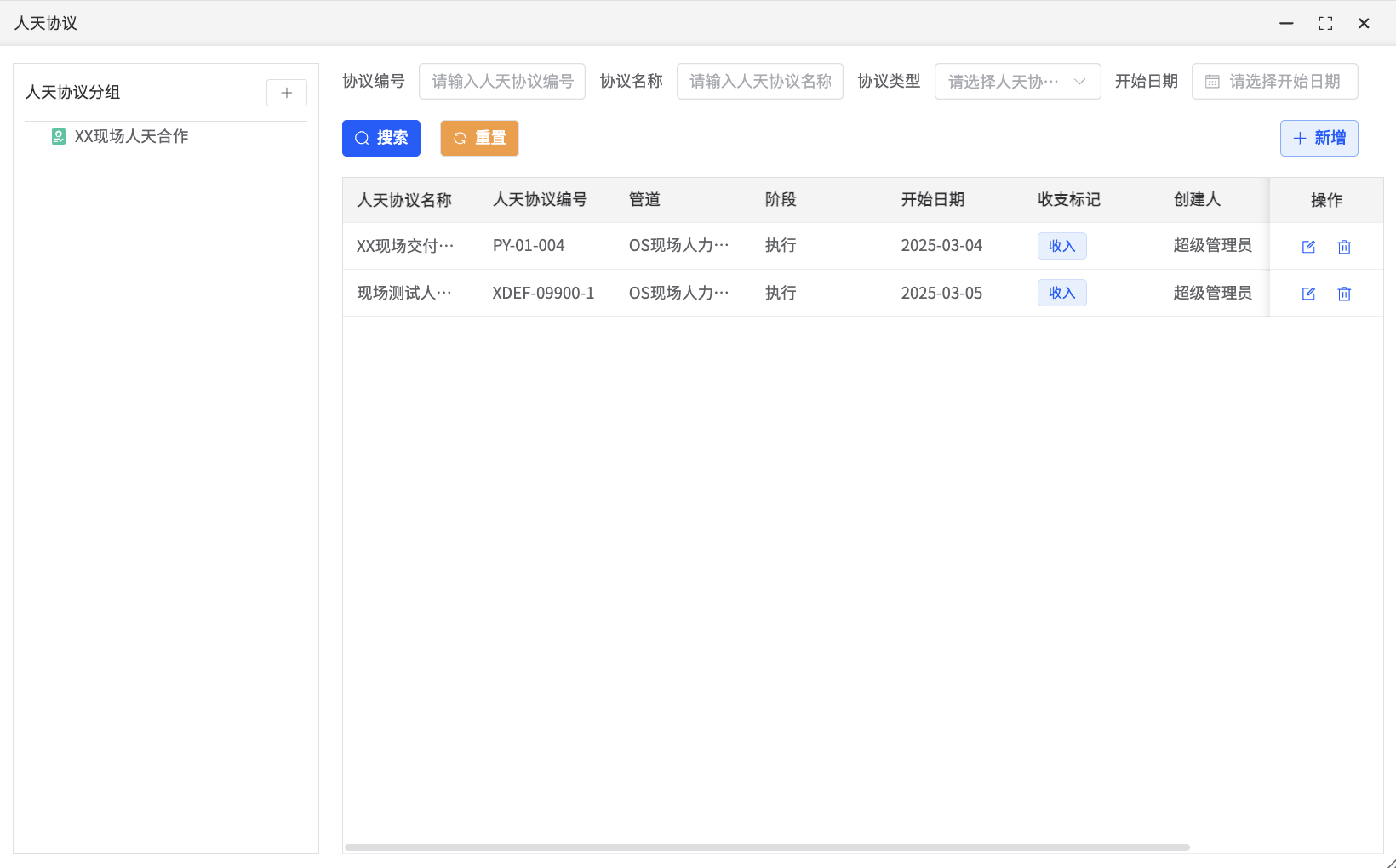Viewport: 1396px width, 868px height.
Task: Click 超级管理员 in the XDEF-09900-1 row
Action: point(1212,293)
